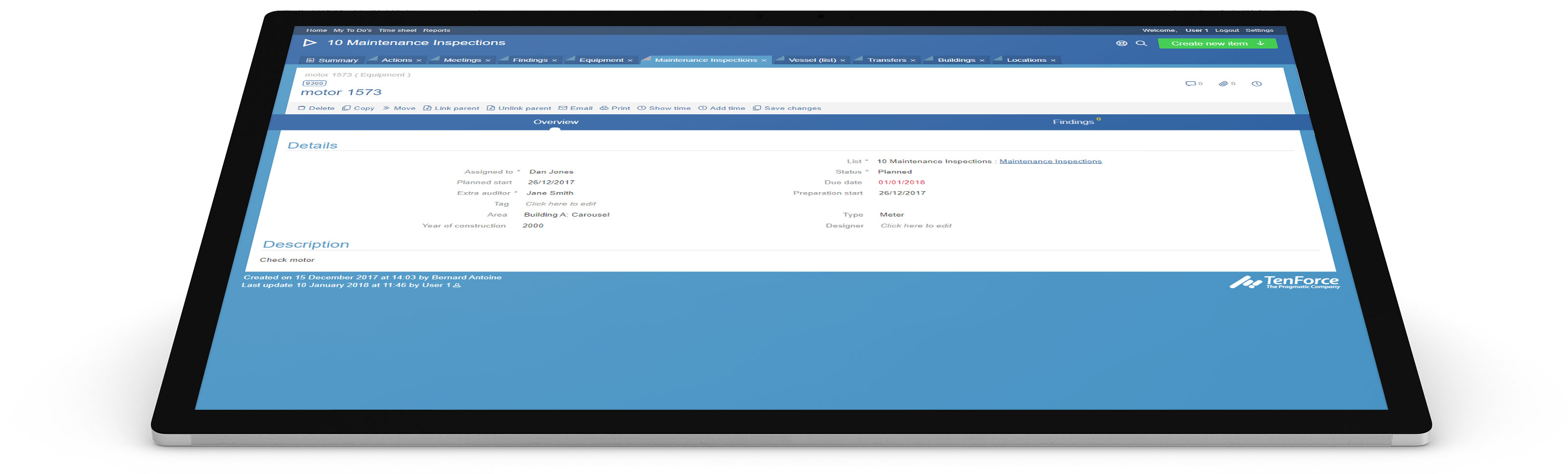Follow the Maintenance Inspections list link
The width and height of the screenshot is (1568, 474).
1050,161
